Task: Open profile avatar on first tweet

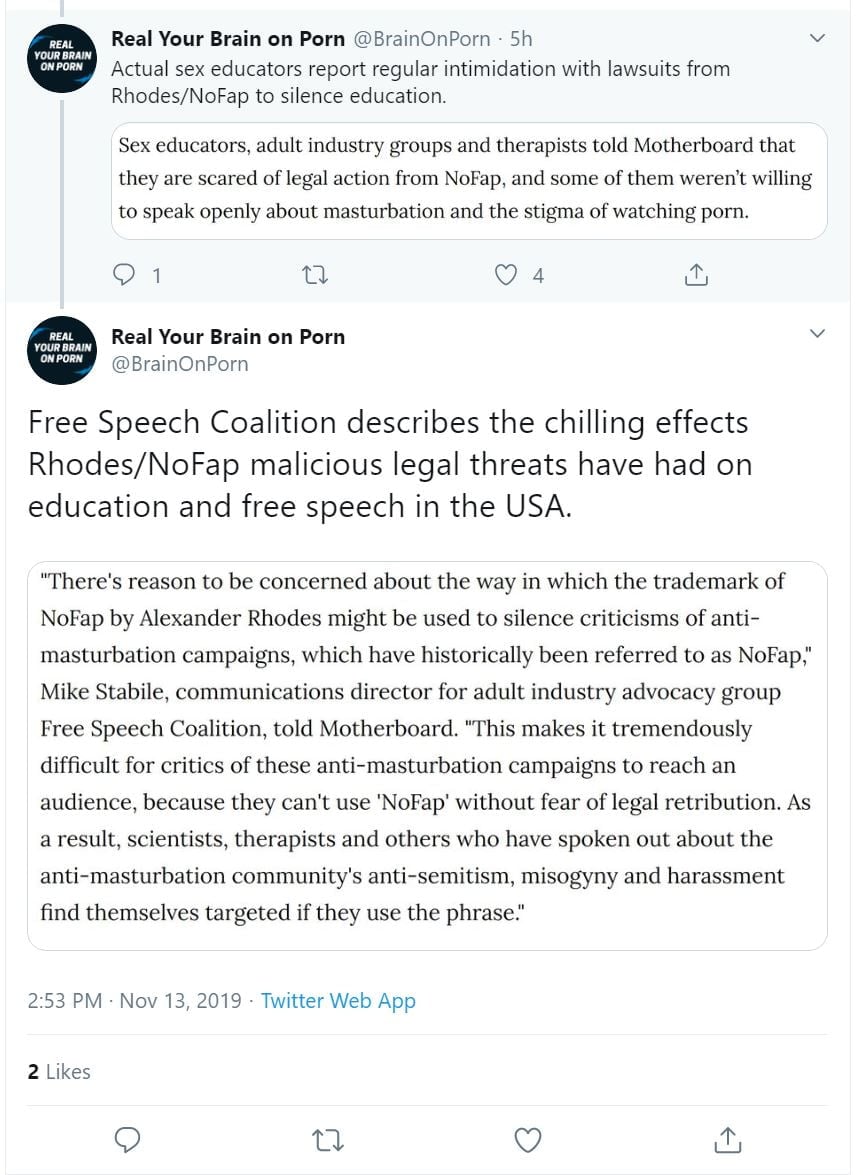Action: point(61,59)
